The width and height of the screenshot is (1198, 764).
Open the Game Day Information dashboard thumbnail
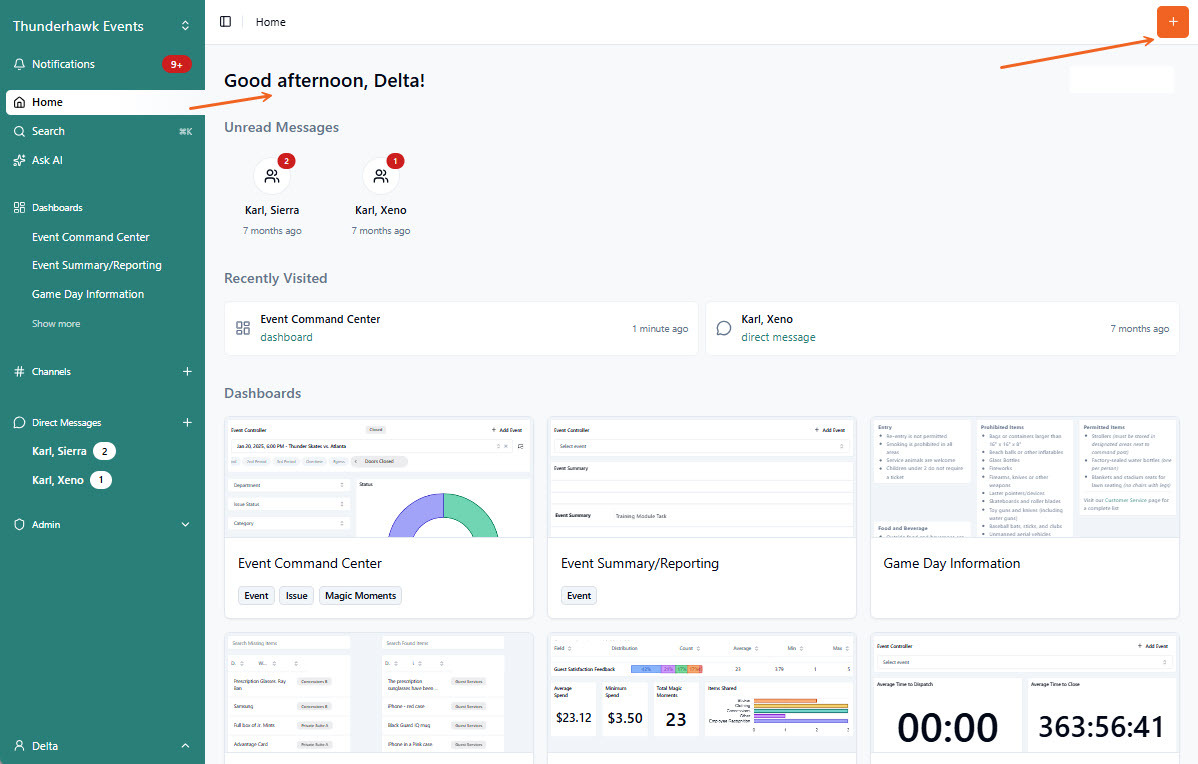(1025, 478)
